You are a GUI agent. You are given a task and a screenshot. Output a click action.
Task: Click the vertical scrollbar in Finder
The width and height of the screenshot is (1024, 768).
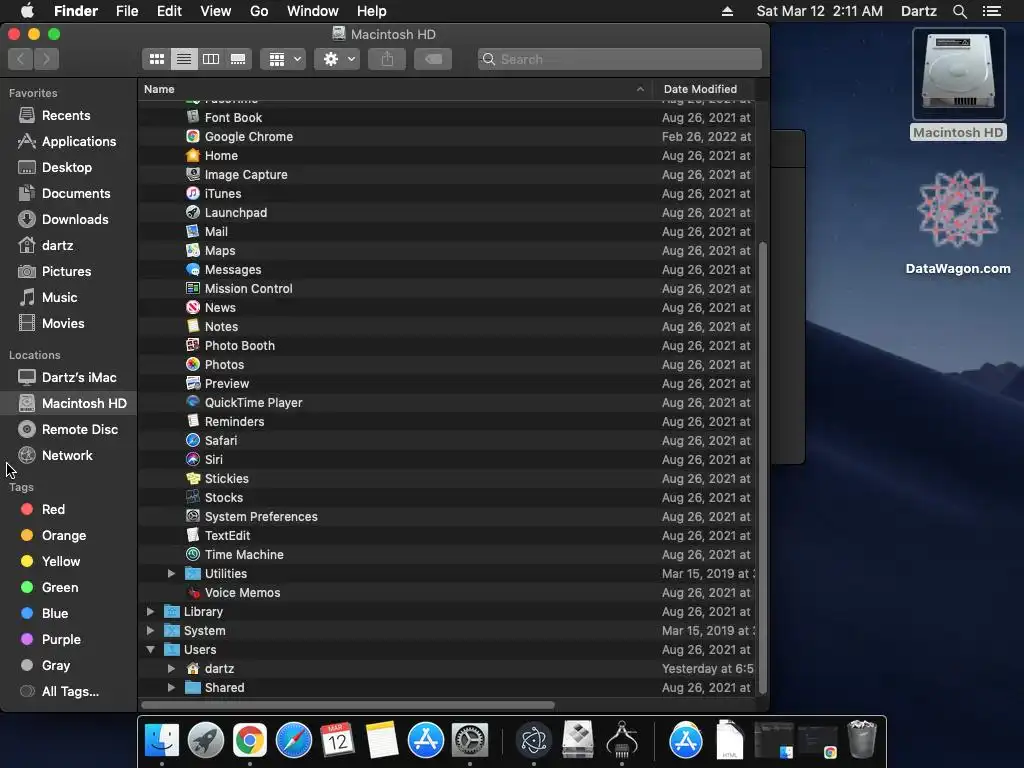coord(762,468)
